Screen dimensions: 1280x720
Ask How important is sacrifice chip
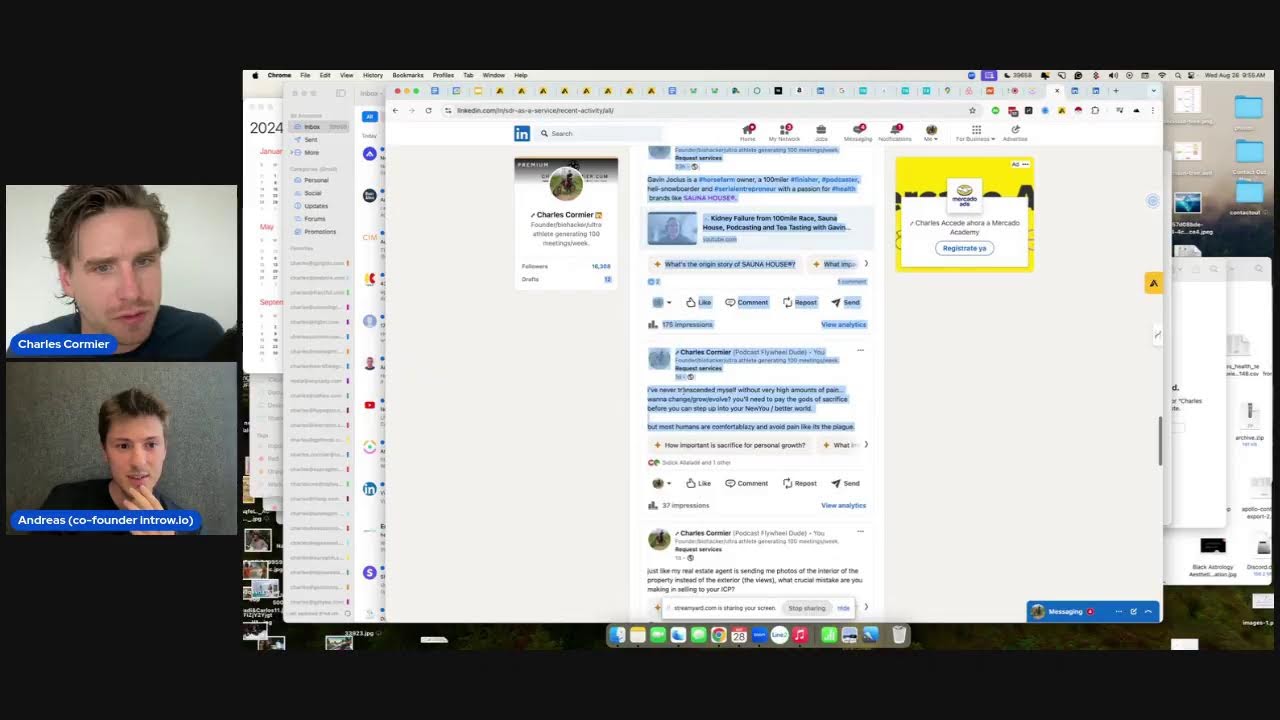[x=729, y=445]
